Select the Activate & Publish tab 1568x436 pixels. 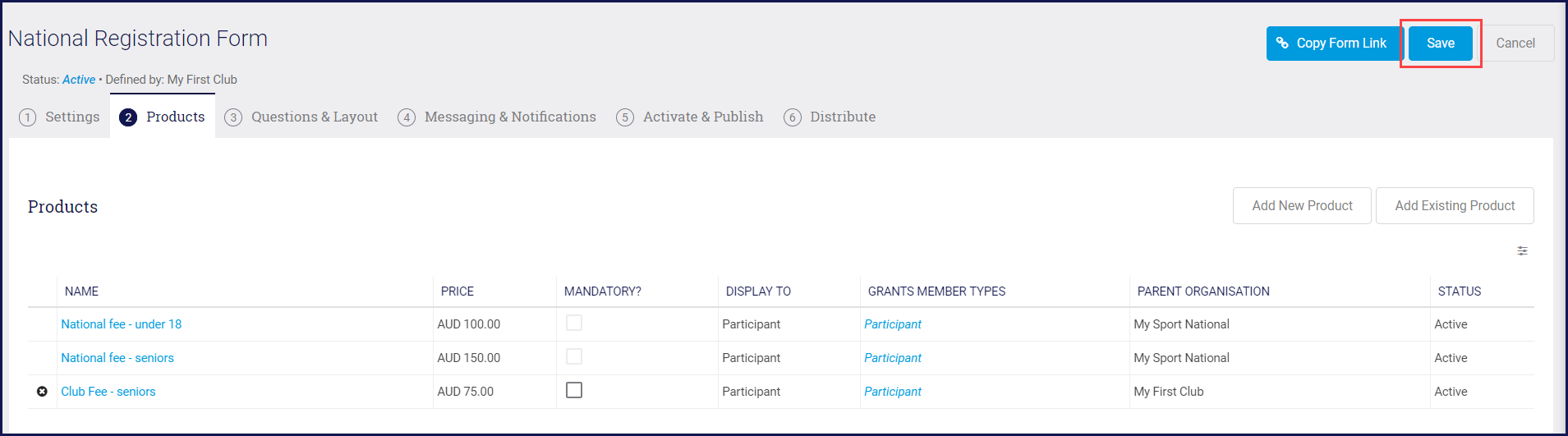(x=690, y=117)
